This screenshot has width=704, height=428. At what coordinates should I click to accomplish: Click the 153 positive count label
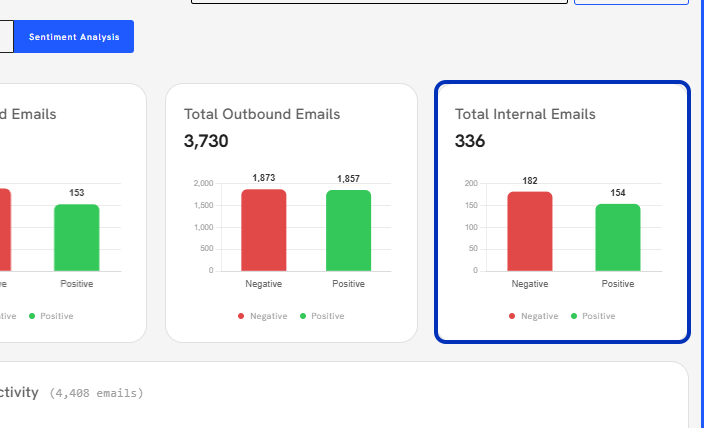[77, 193]
